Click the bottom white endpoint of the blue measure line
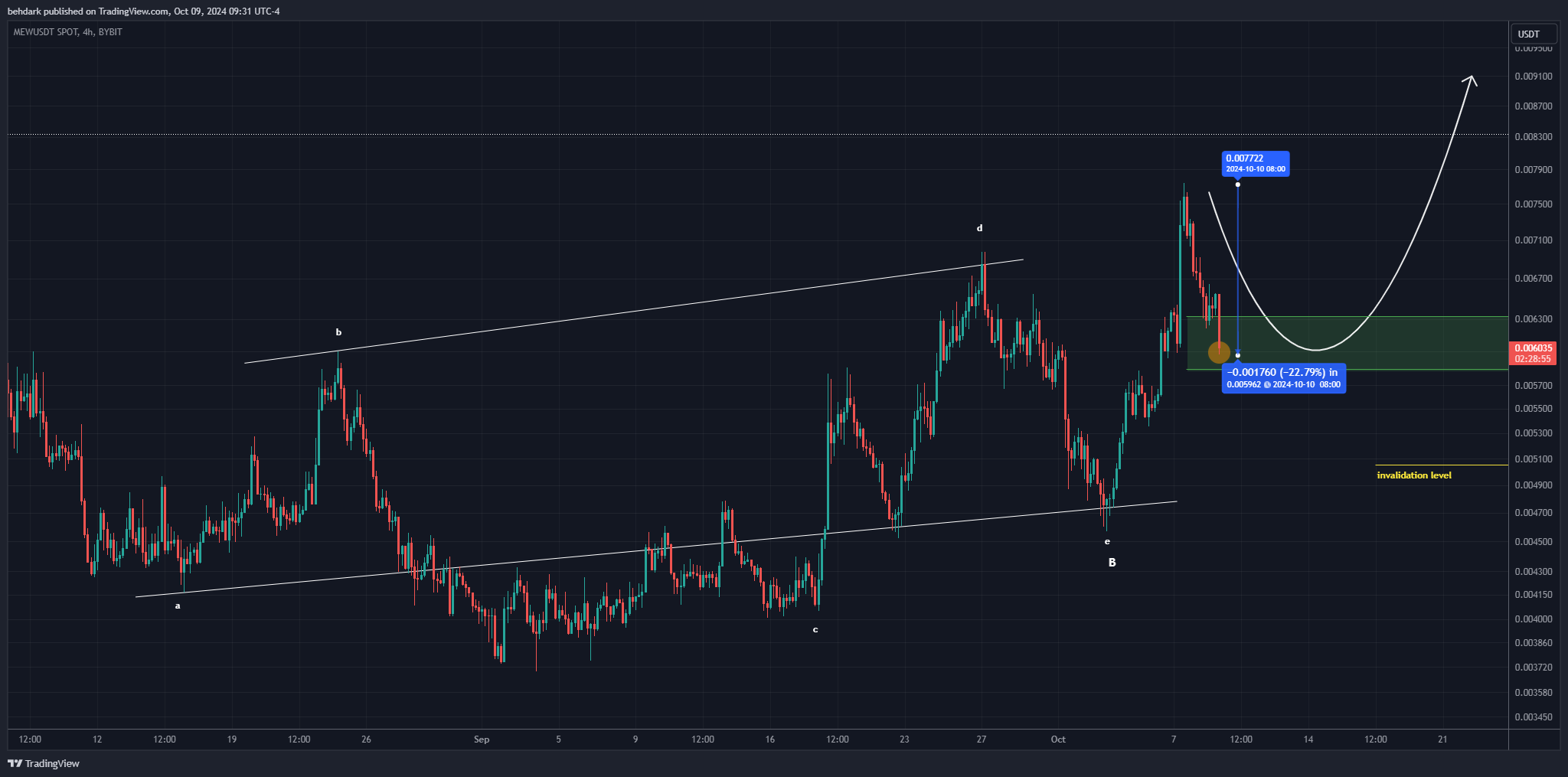Viewport: 1568px width, 777px height. point(1238,355)
